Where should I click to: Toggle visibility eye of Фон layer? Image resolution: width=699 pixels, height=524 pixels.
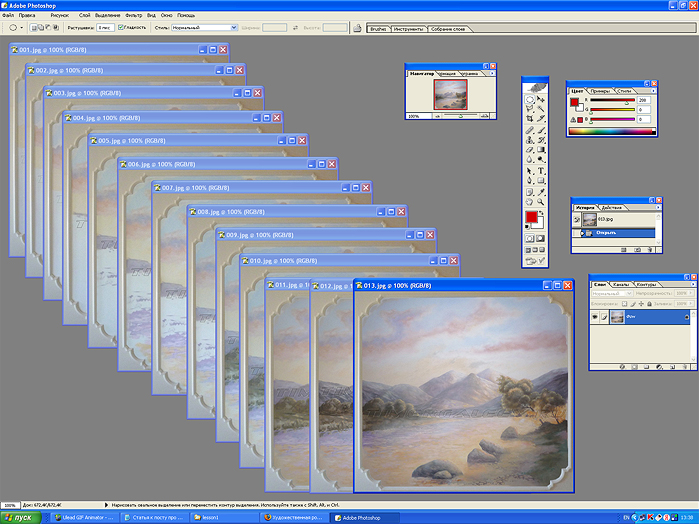[595, 317]
